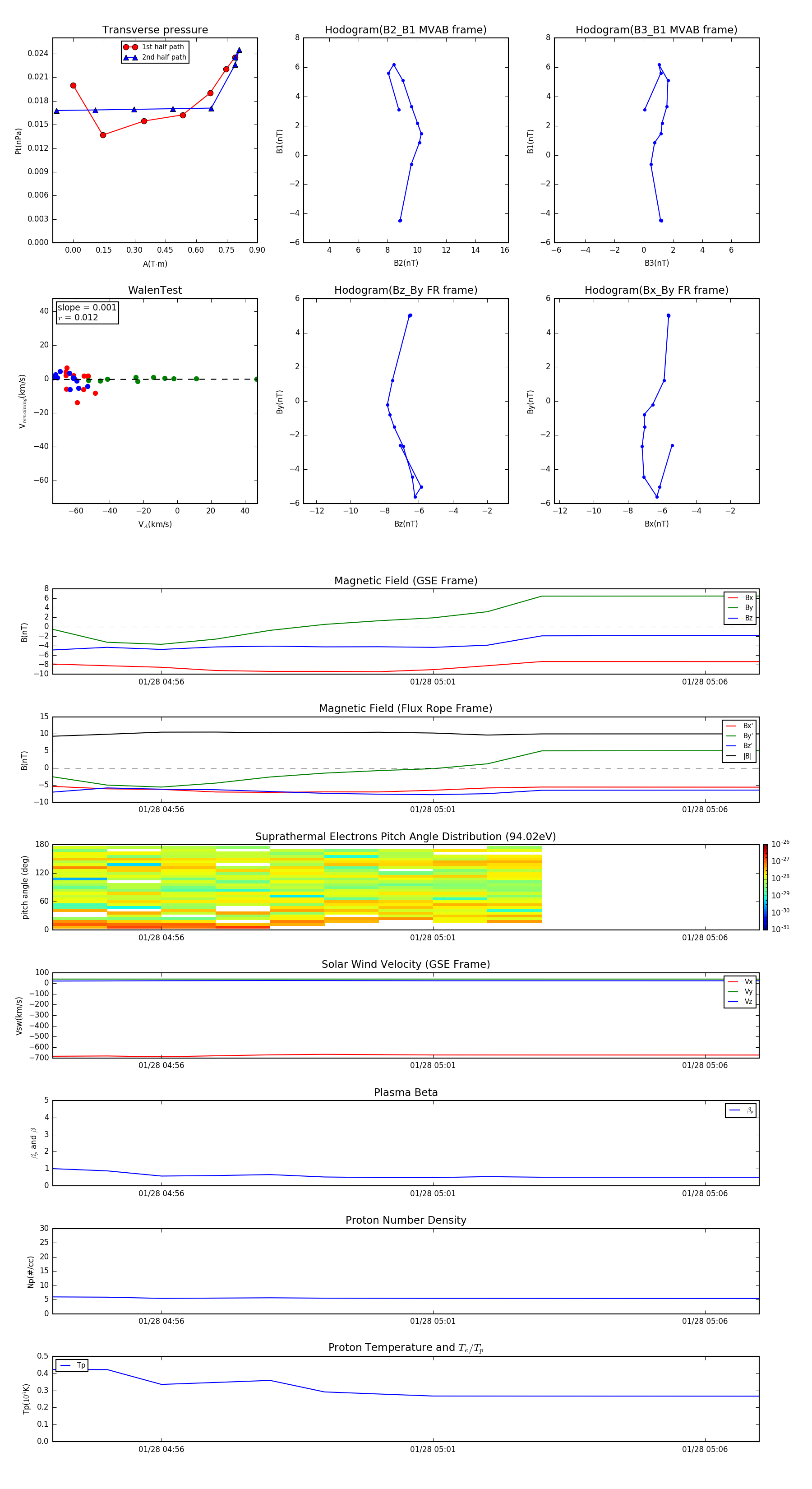Image resolution: width=812 pixels, height=1489 pixels.
Task: Click the pitch angle distribution colorbar
Action: (x=765, y=887)
